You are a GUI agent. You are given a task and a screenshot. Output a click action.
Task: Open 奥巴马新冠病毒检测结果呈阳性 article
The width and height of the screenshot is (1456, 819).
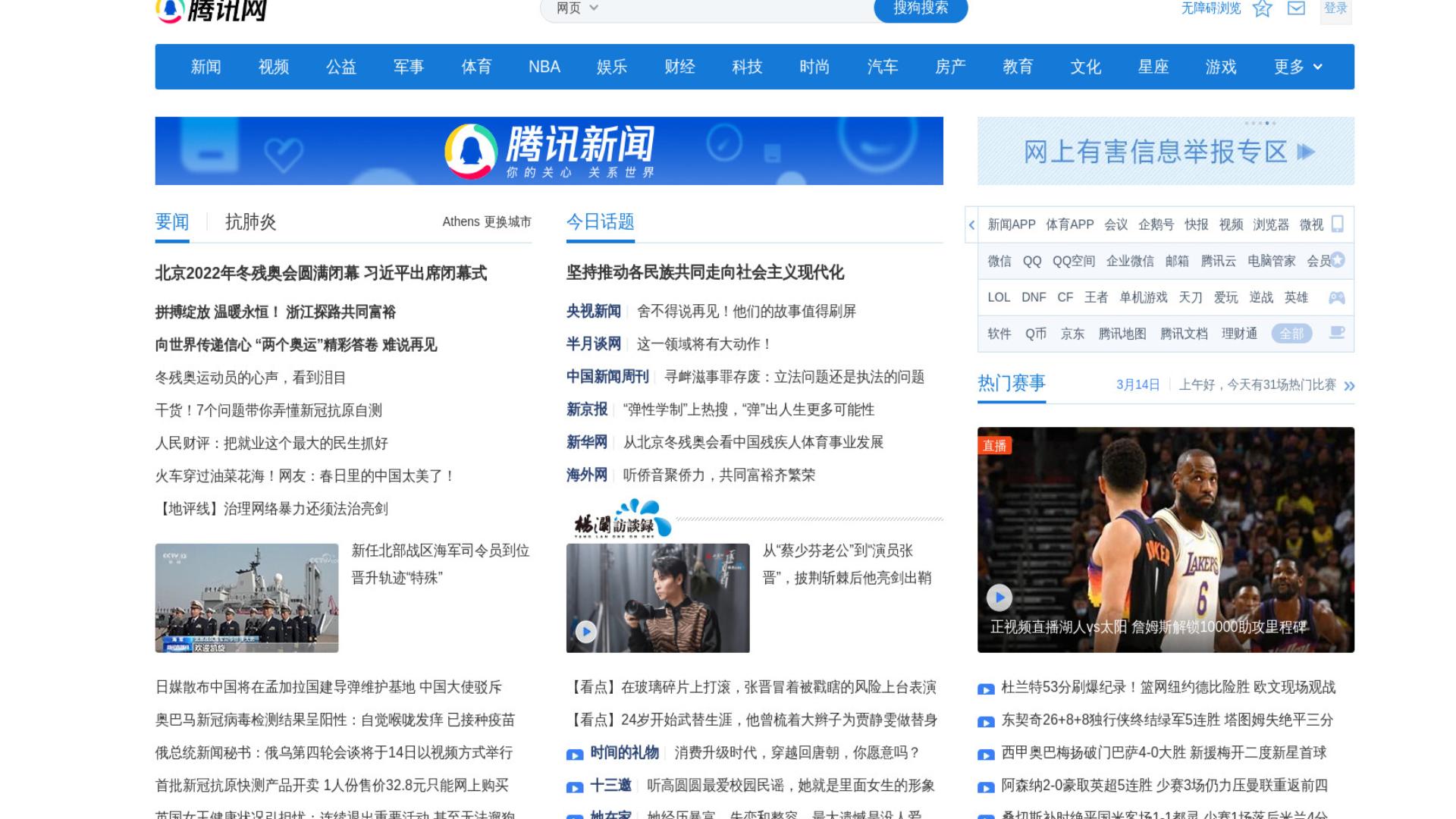(335, 720)
